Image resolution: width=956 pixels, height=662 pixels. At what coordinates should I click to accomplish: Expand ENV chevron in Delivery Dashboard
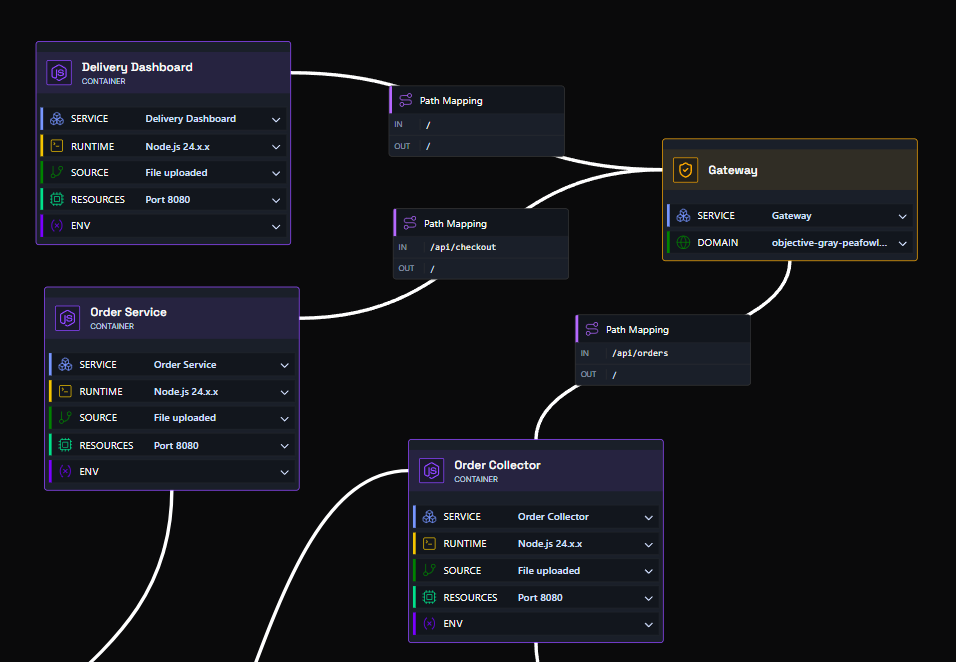(276, 227)
